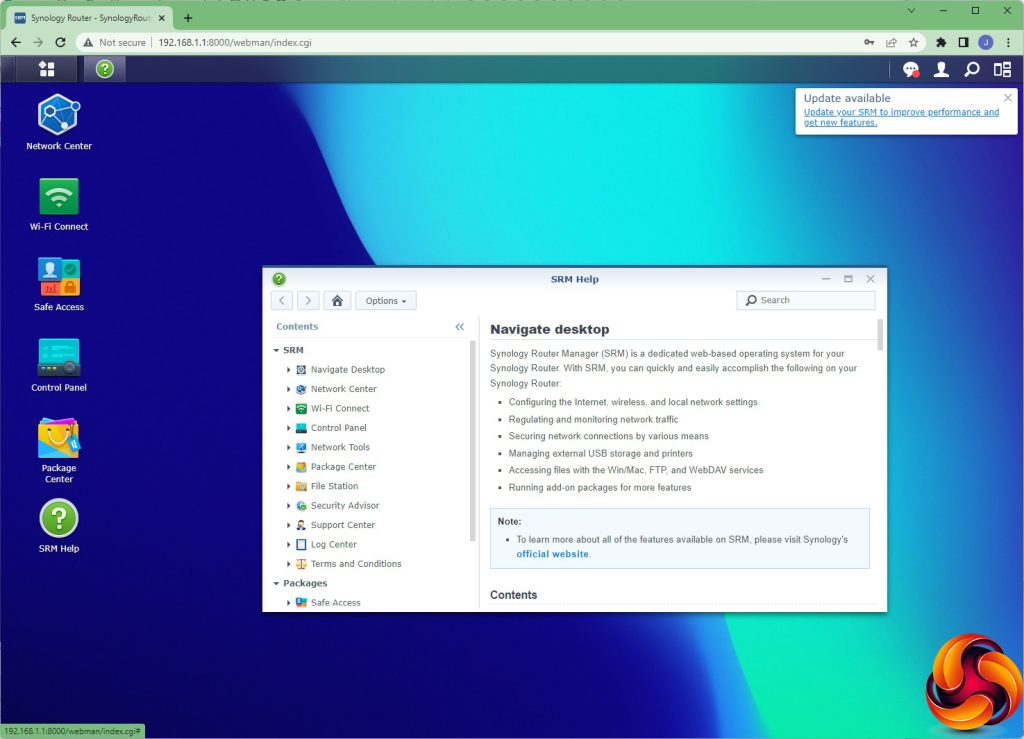1024x739 pixels.
Task: Open Chrome profile avatar
Action: click(x=985, y=42)
